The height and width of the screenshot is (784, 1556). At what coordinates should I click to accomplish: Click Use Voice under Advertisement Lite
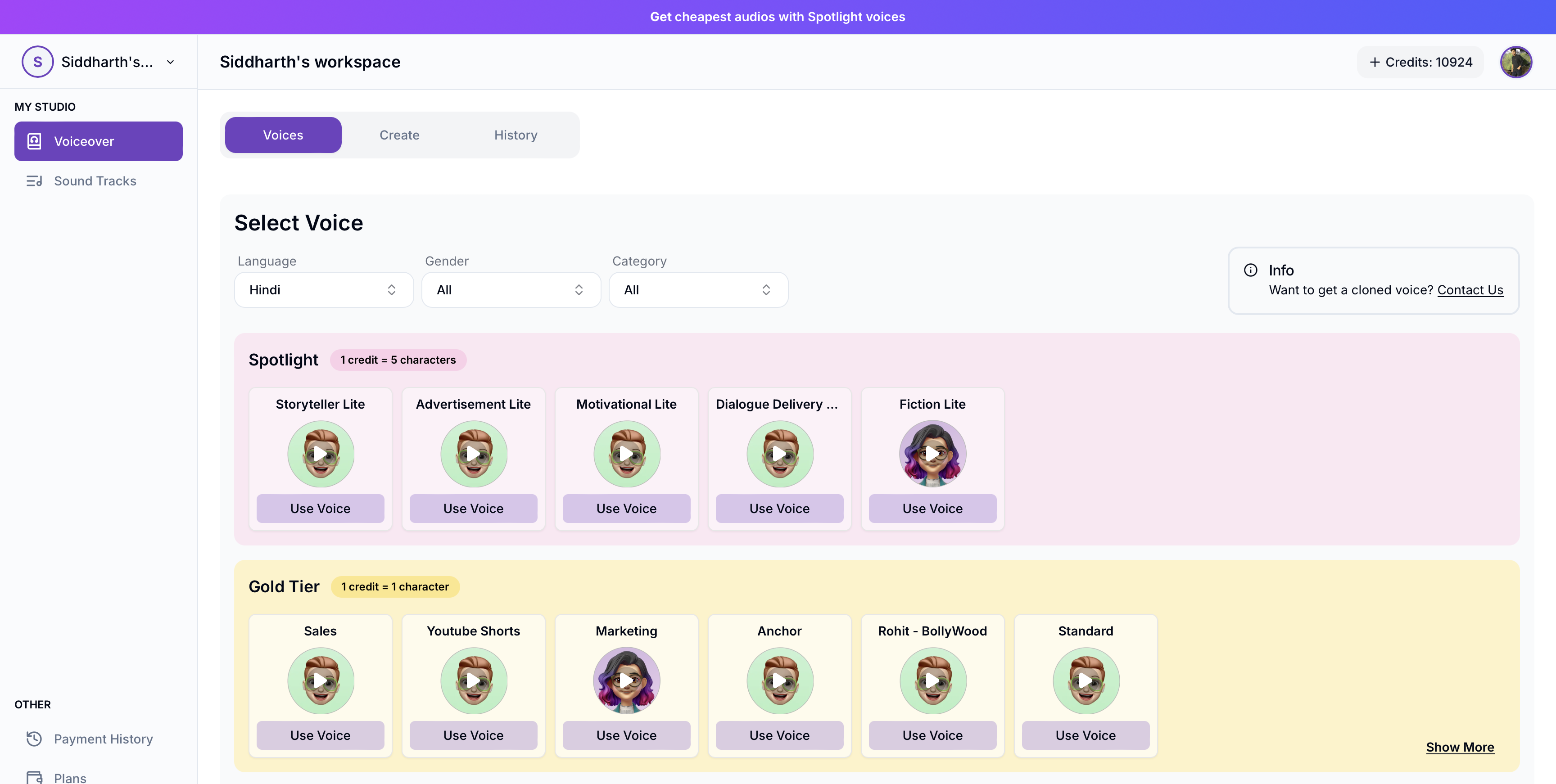point(473,509)
